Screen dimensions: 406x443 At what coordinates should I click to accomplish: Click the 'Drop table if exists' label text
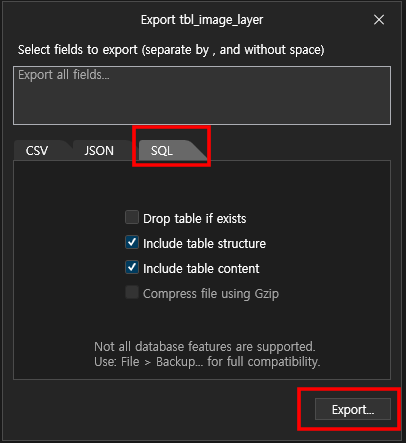tap(195, 219)
